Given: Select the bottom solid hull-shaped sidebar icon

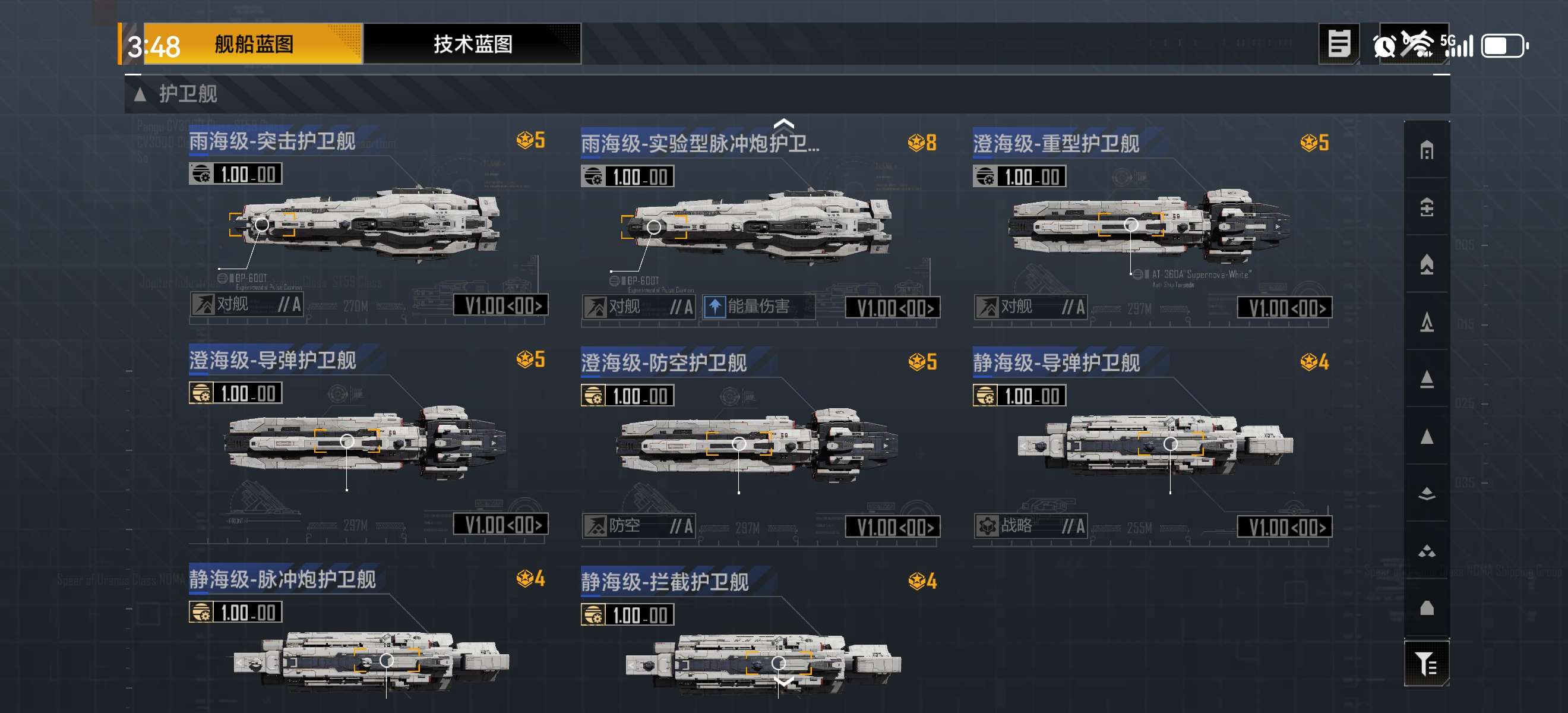Looking at the screenshot, I should 1426,607.
